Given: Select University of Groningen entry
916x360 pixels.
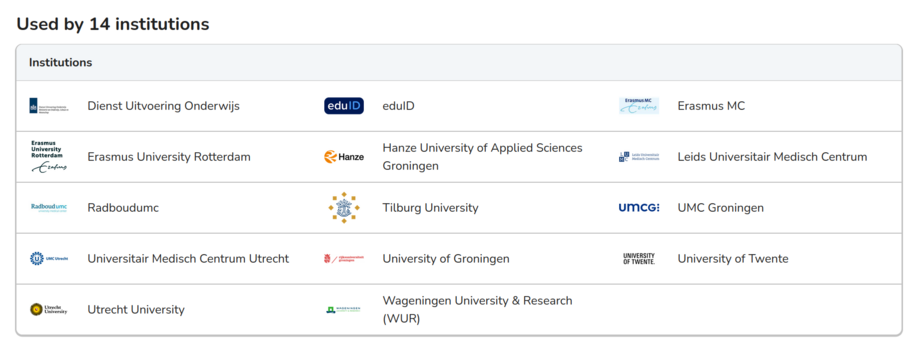Looking at the screenshot, I should click(x=446, y=258).
